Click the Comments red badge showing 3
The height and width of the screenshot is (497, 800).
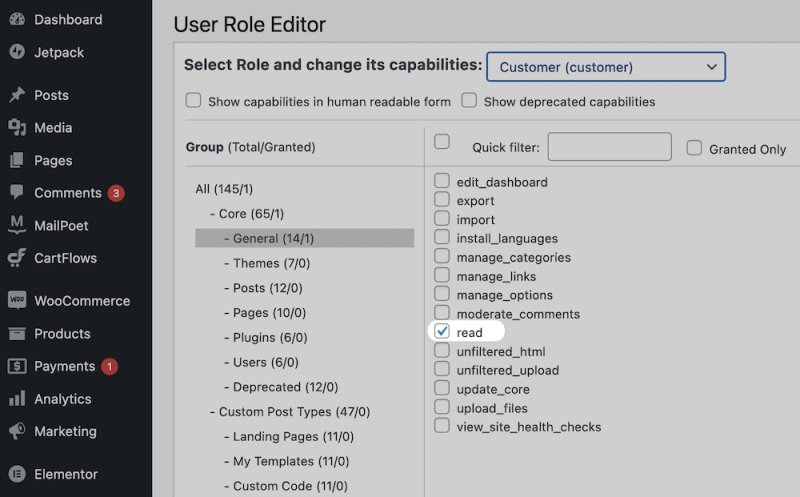tap(116, 193)
